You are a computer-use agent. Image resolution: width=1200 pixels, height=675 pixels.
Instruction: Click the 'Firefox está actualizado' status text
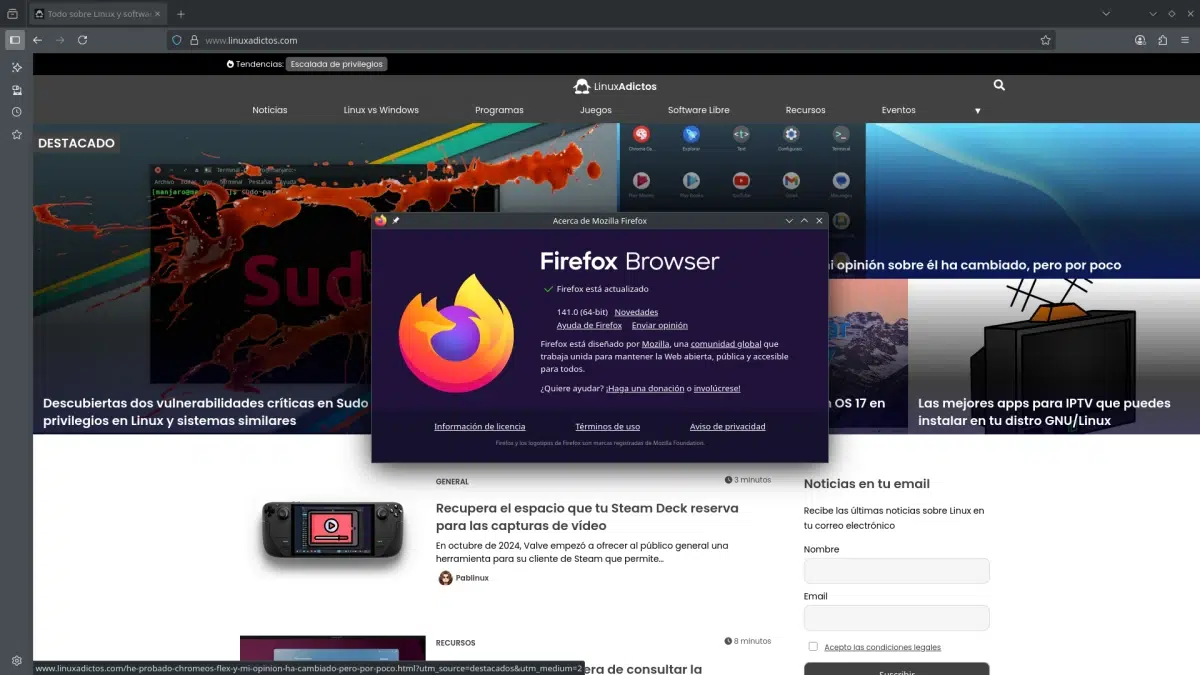602,289
